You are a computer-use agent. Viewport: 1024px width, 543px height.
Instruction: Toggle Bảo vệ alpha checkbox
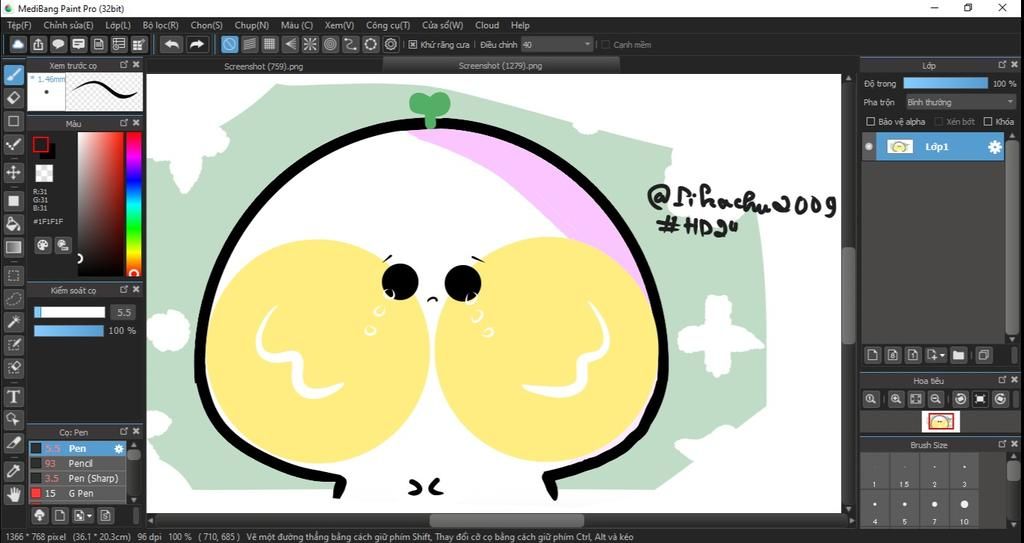pyautogui.click(x=870, y=122)
